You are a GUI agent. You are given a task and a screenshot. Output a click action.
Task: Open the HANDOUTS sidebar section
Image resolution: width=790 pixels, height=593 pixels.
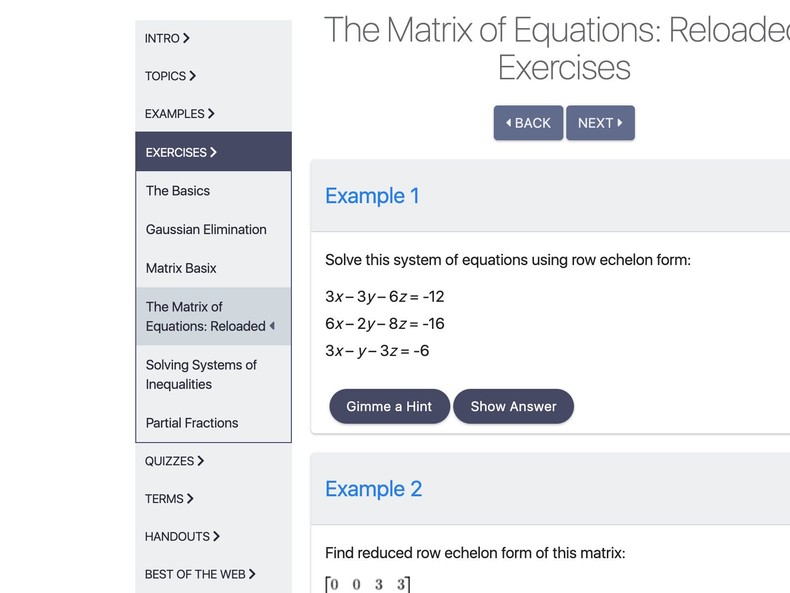[x=182, y=536]
